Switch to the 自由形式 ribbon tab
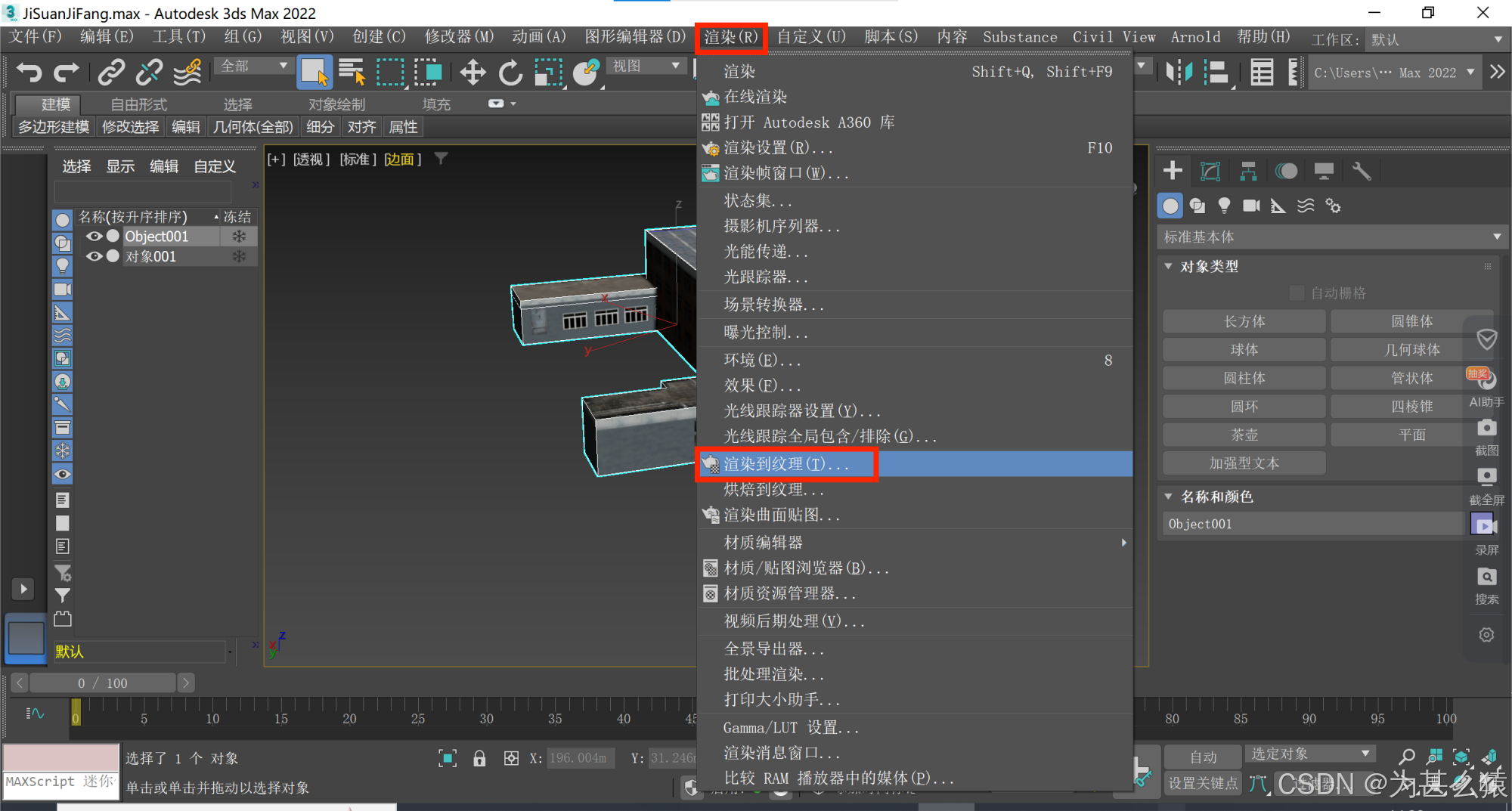1512x811 pixels. click(139, 104)
